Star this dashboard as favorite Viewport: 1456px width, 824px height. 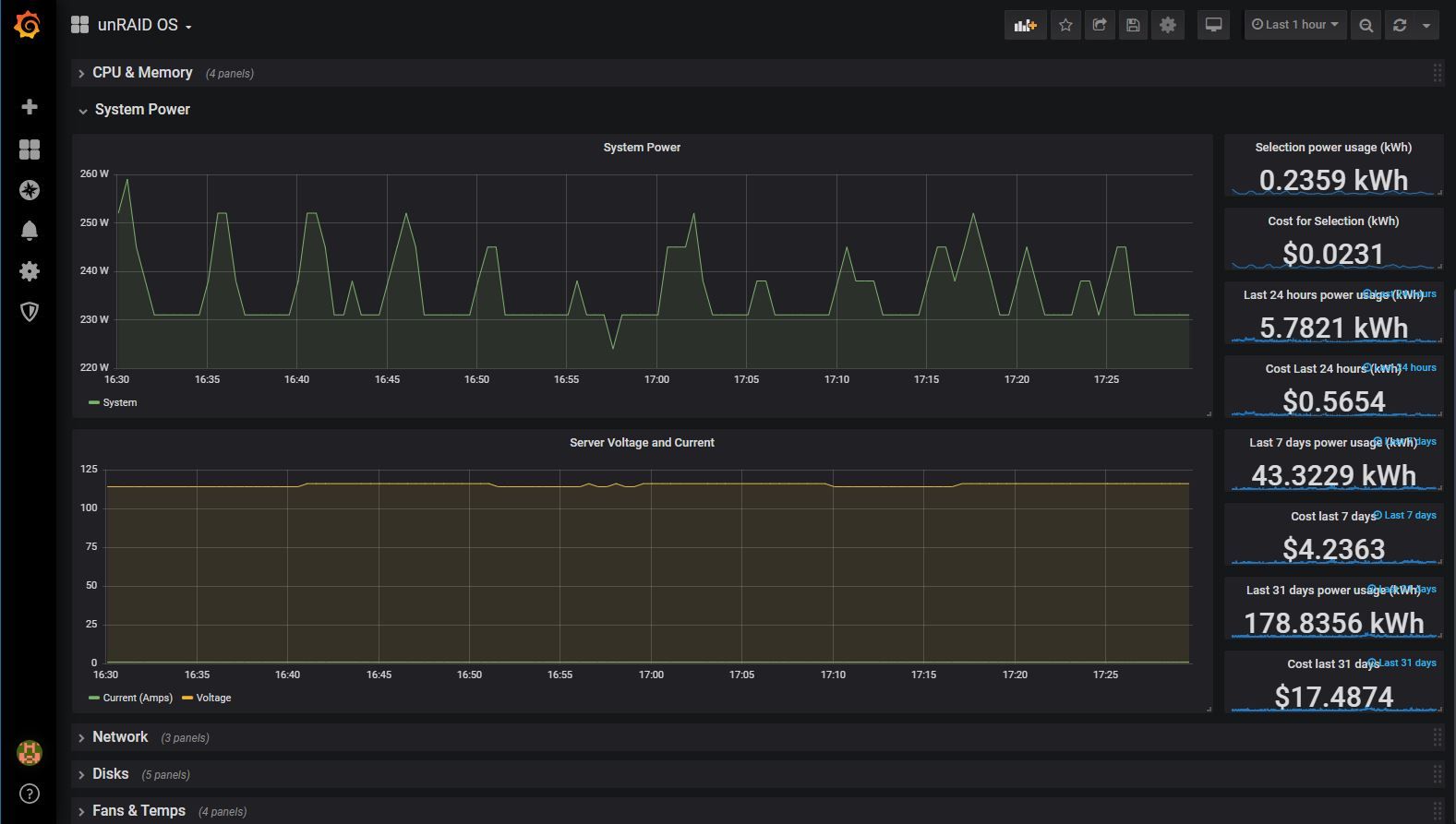tap(1065, 25)
